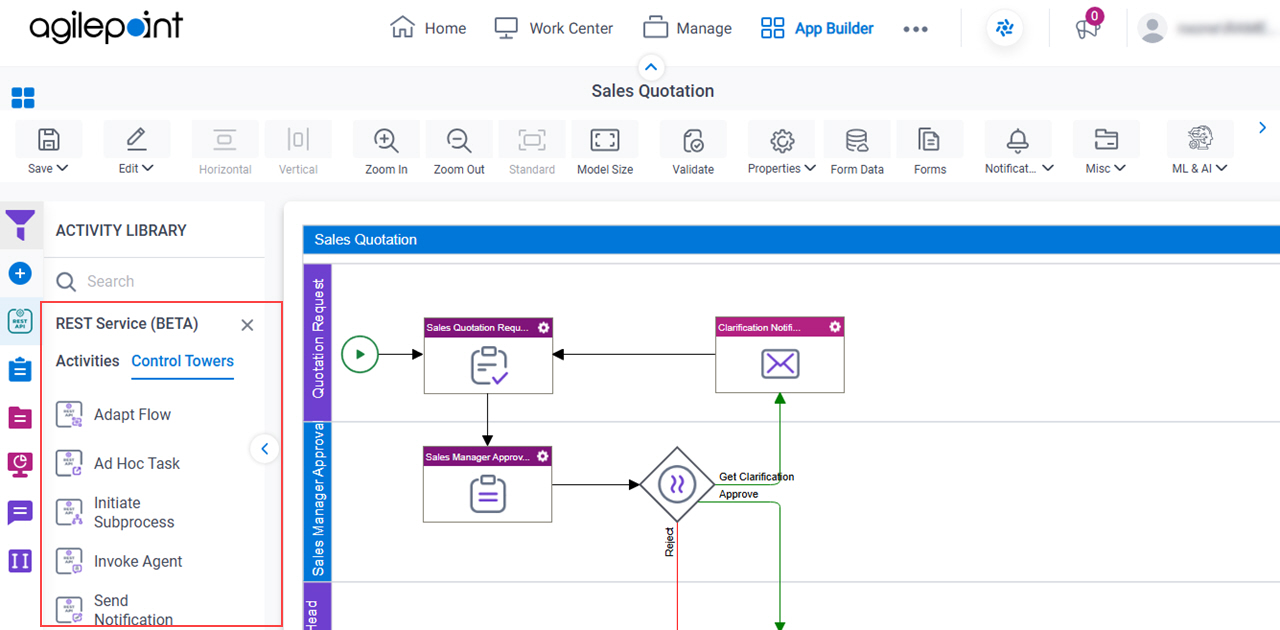Click the Vertical align tool
Image resolution: width=1280 pixels, height=630 pixels.
(298, 149)
